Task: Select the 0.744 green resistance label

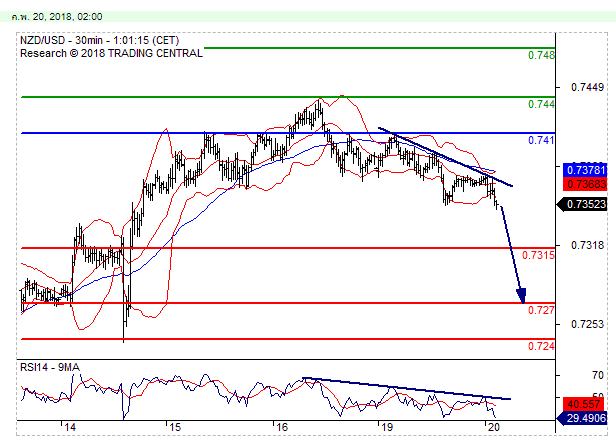Action: coord(541,104)
